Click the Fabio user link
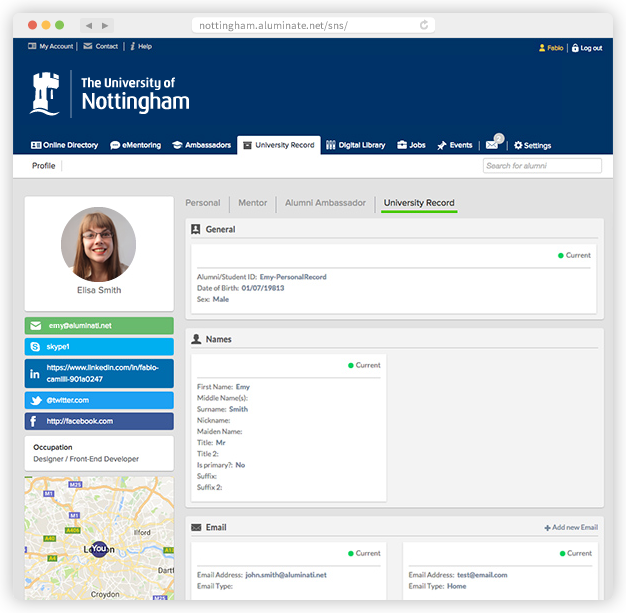Viewport: 626px width, 613px height. (x=551, y=48)
